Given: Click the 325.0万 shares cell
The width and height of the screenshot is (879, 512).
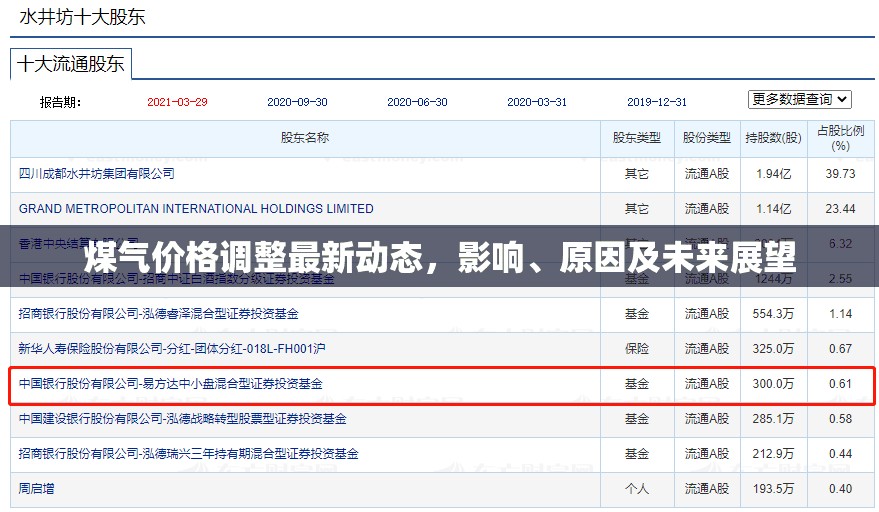Looking at the screenshot, I should coord(774,349).
